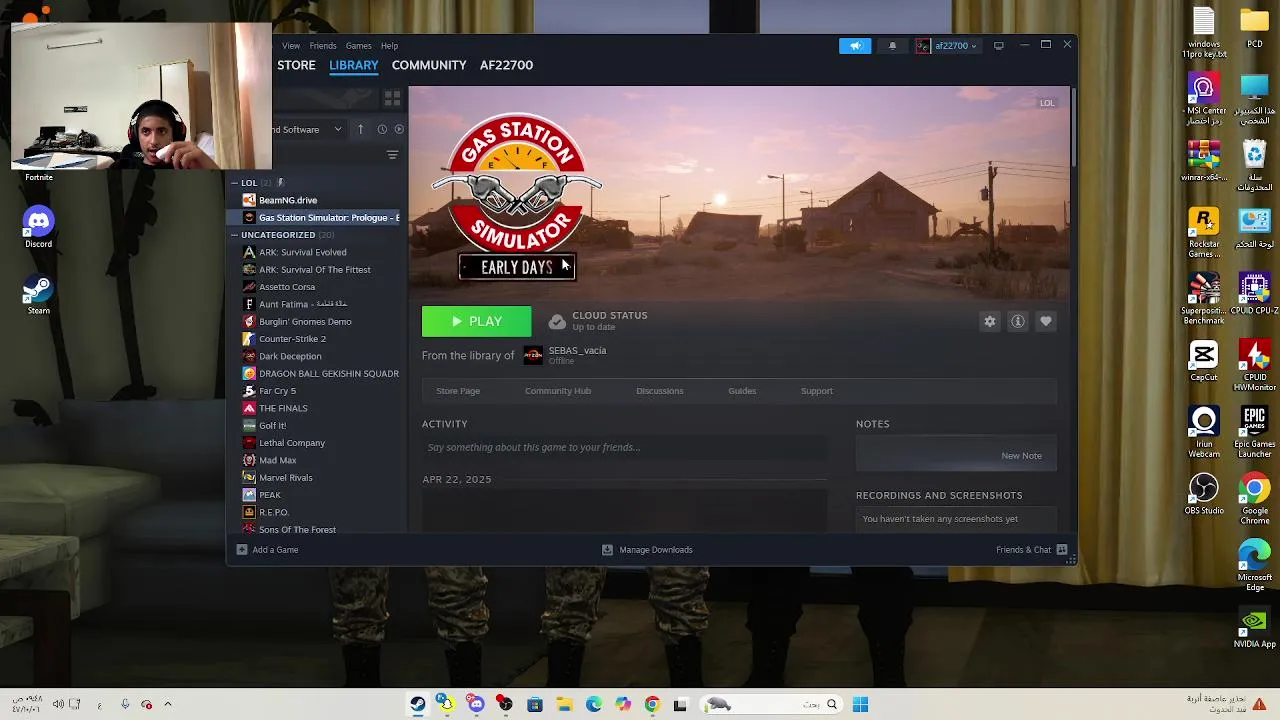Open Guides link
This screenshot has width=1280, height=720.
click(x=742, y=391)
